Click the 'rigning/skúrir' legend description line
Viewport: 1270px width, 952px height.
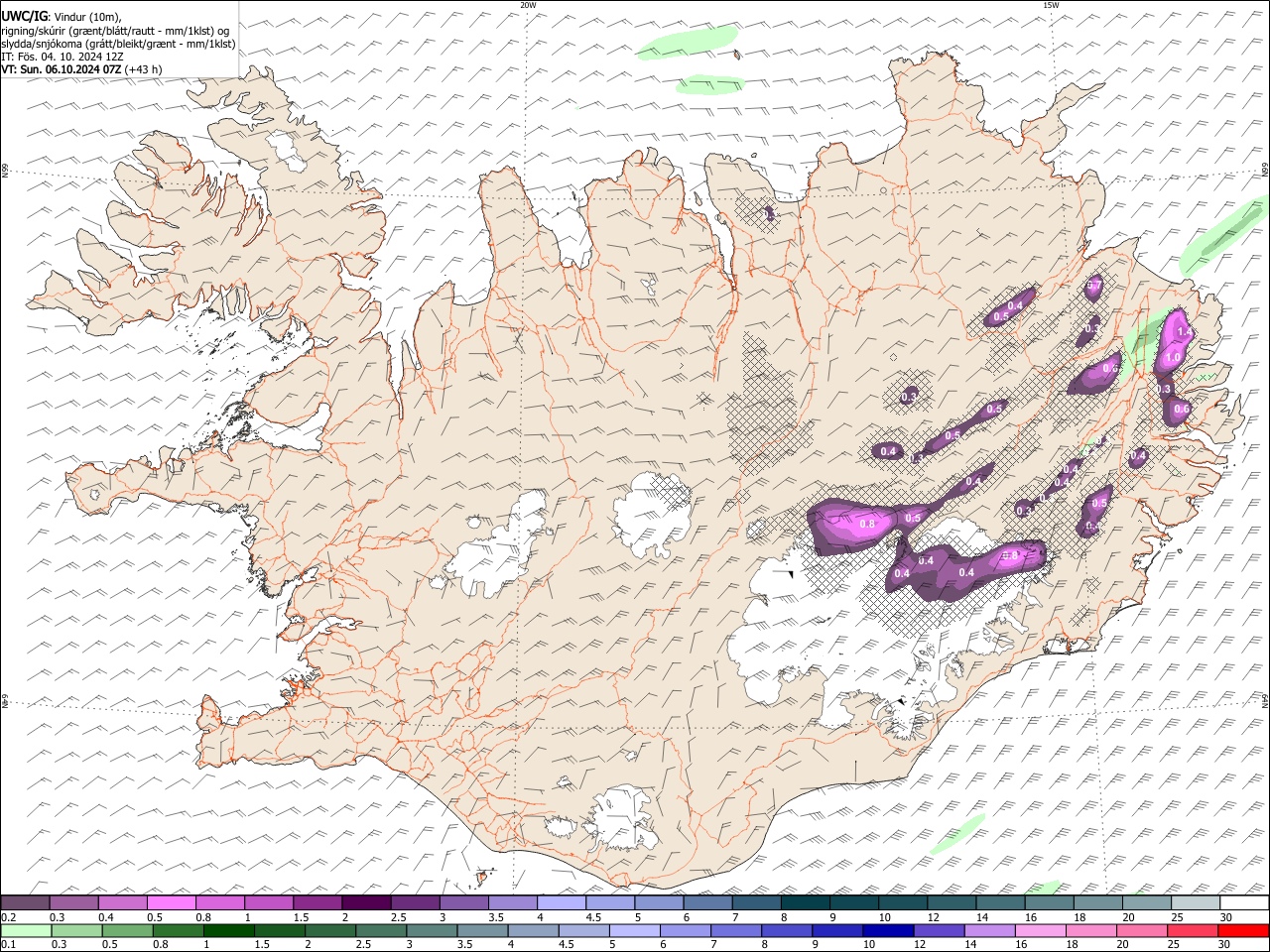pyautogui.click(x=115, y=30)
